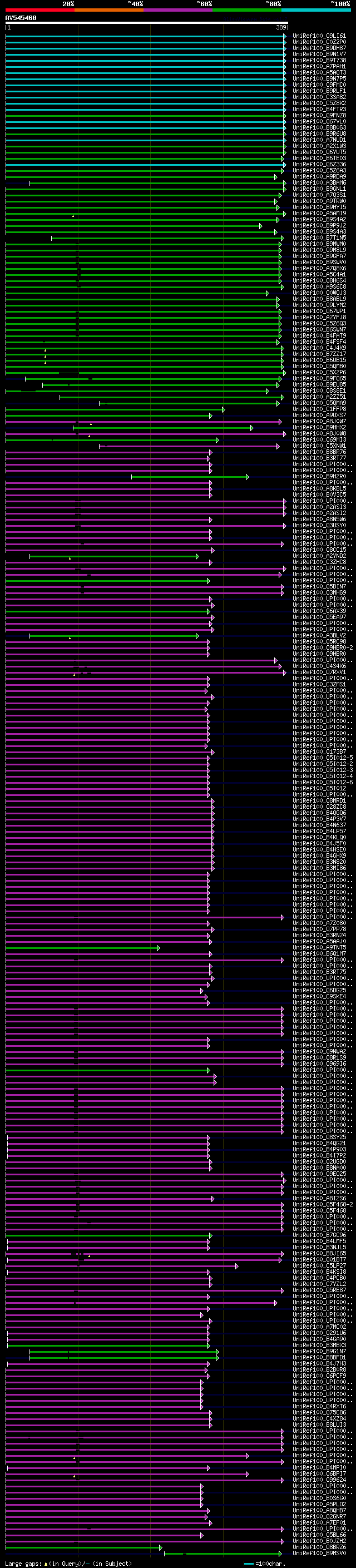Select UniRef100_B9GFA7 label
Image resolution: width=356 pixels, height=1568 pixels.
click(319, 256)
